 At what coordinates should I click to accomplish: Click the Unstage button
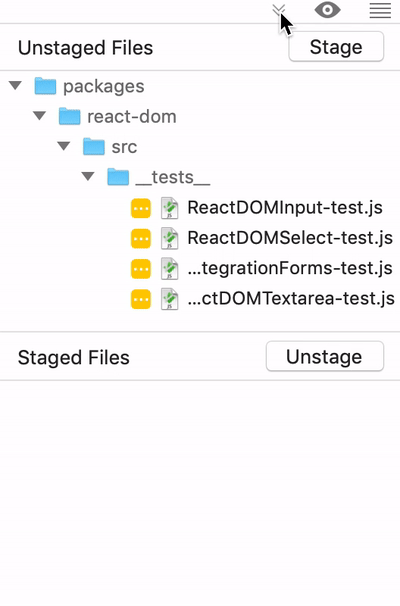(x=325, y=356)
